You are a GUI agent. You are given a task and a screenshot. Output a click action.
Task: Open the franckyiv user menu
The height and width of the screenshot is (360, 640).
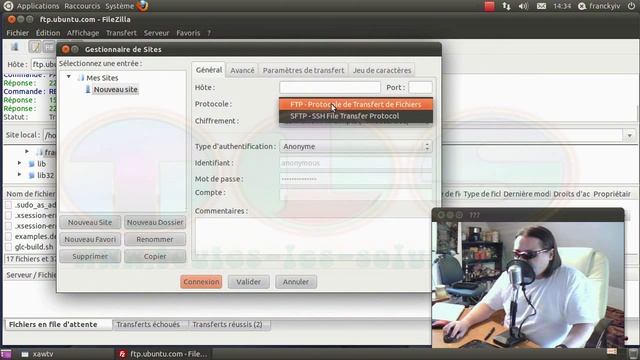pyautogui.click(x=599, y=6)
